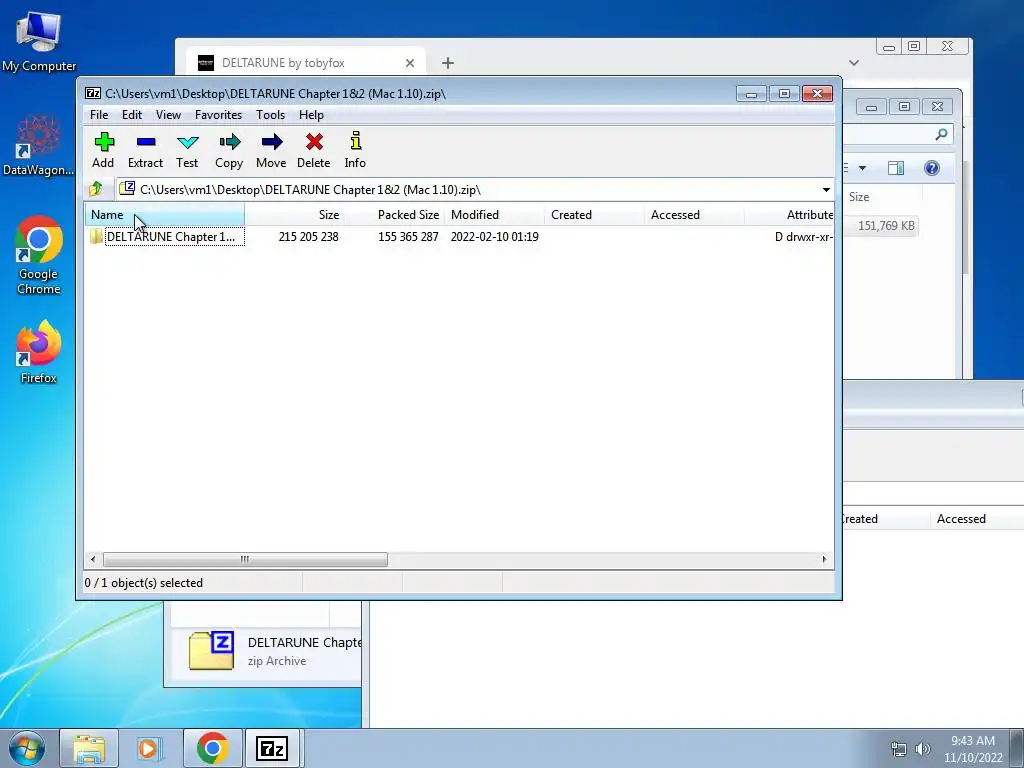Close the 7-Zip window

point(817,93)
